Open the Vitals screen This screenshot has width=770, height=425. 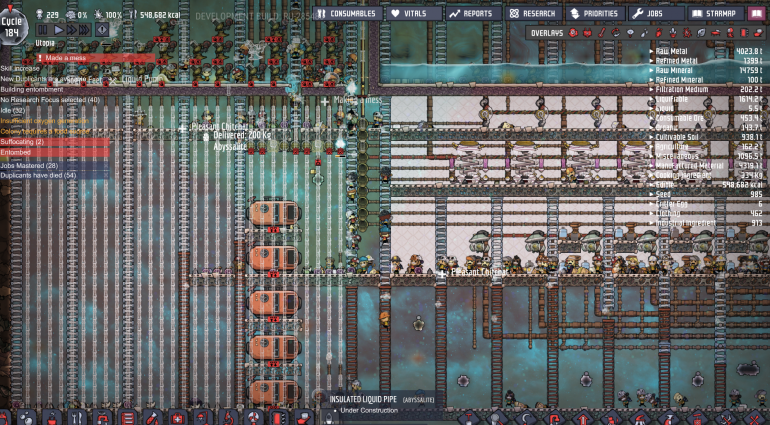click(412, 14)
